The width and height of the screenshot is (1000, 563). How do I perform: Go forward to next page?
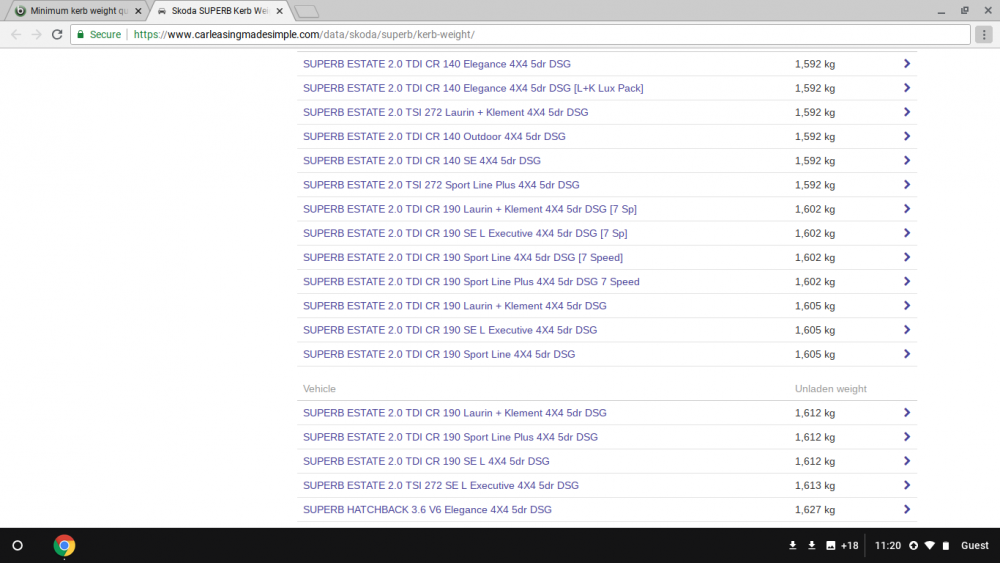(36, 34)
